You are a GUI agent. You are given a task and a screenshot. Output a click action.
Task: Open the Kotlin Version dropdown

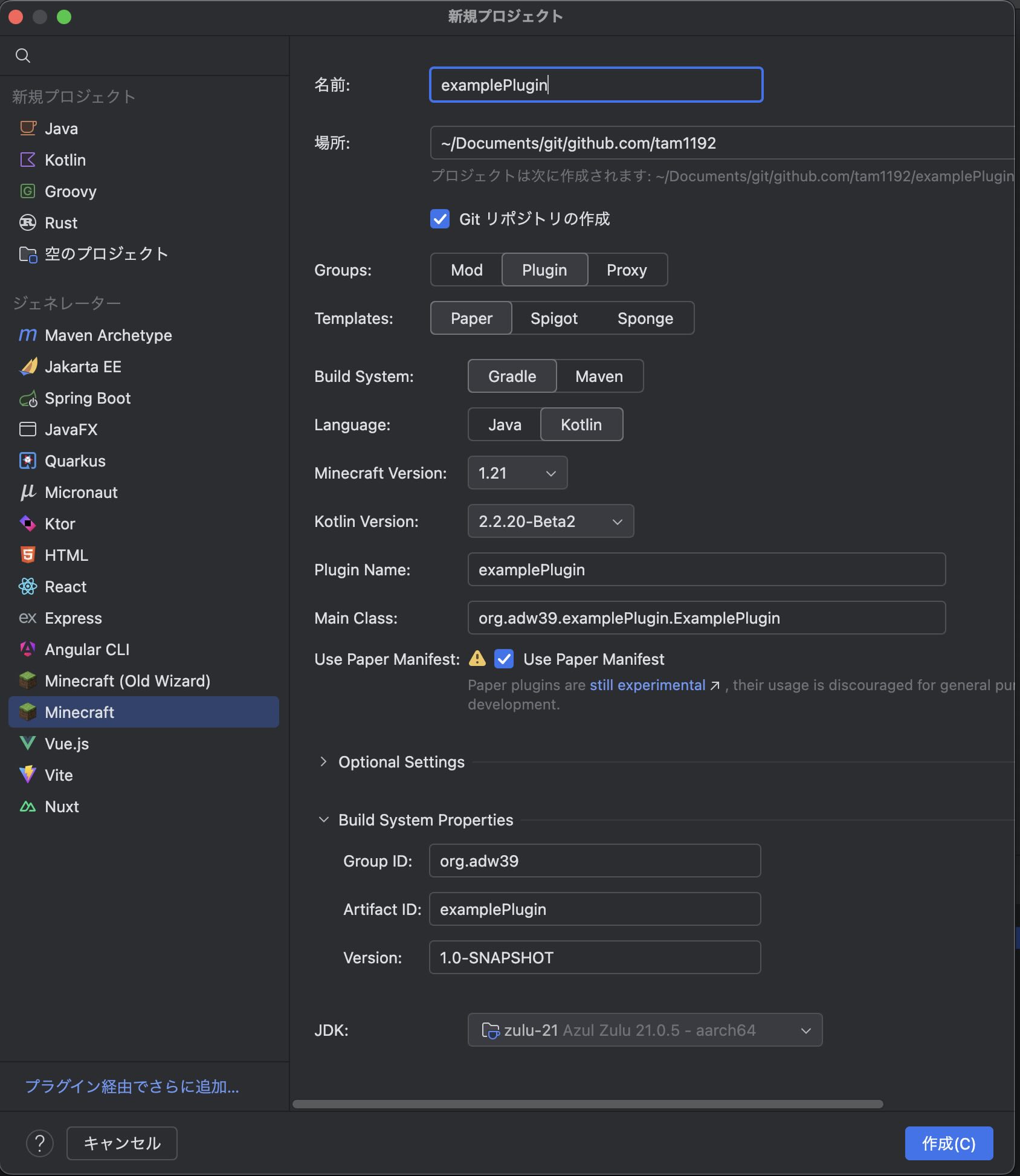click(550, 521)
